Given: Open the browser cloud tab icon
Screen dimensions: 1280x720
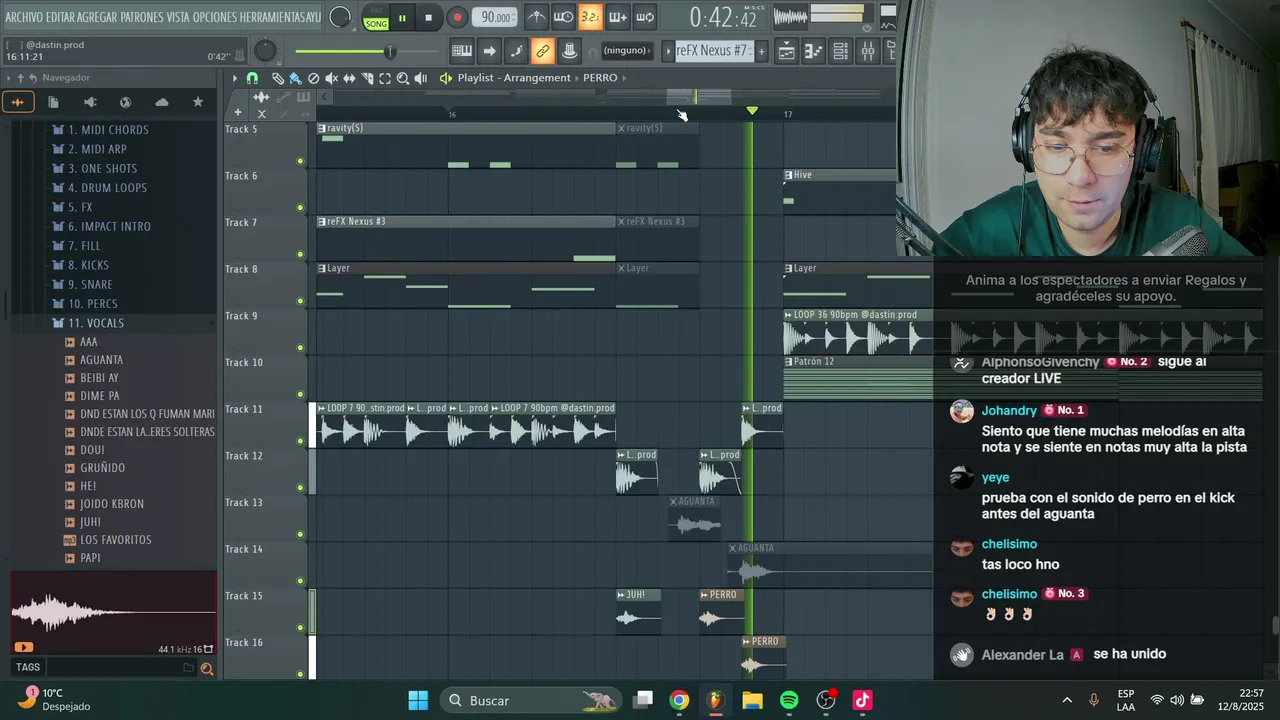Looking at the screenshot, I should (x=162, y=102).
